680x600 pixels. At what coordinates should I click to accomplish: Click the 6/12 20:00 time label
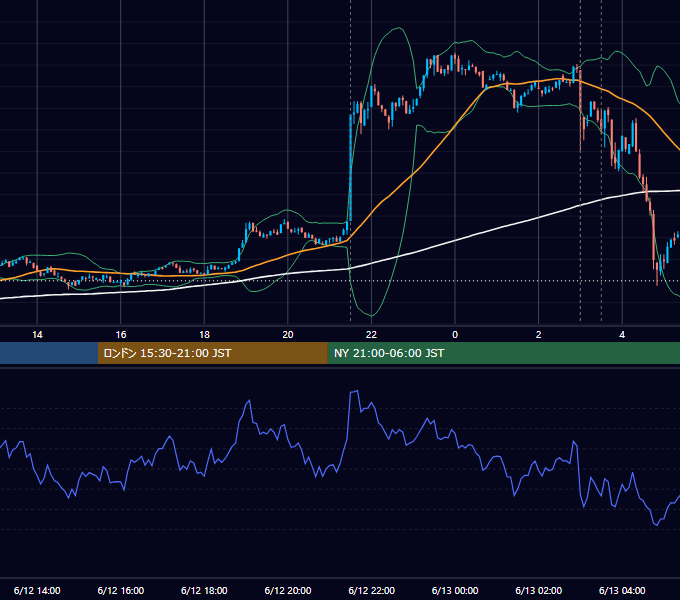click(x=288, y=590)
